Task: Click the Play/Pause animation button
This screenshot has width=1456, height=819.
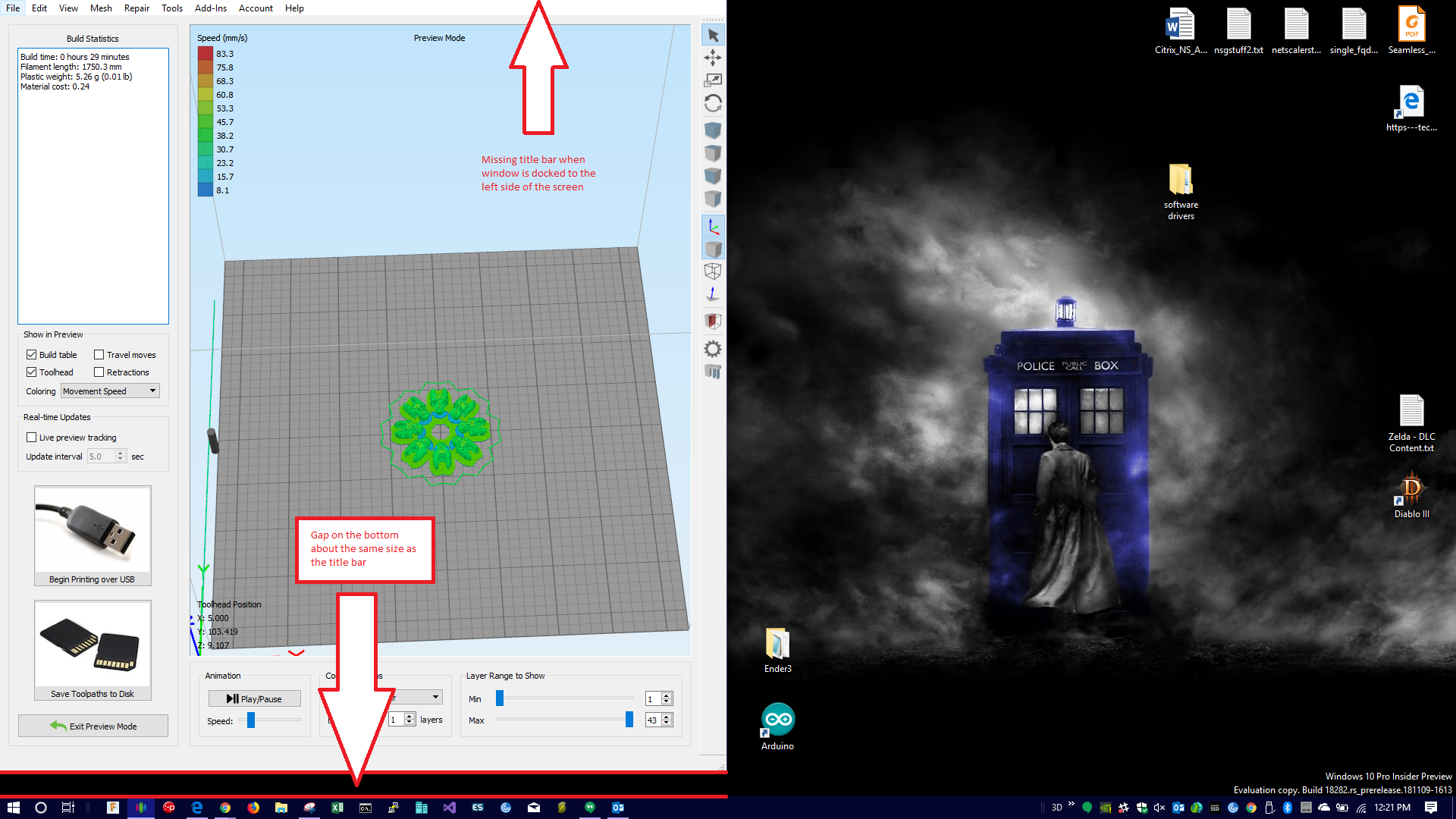Action: 255,699
